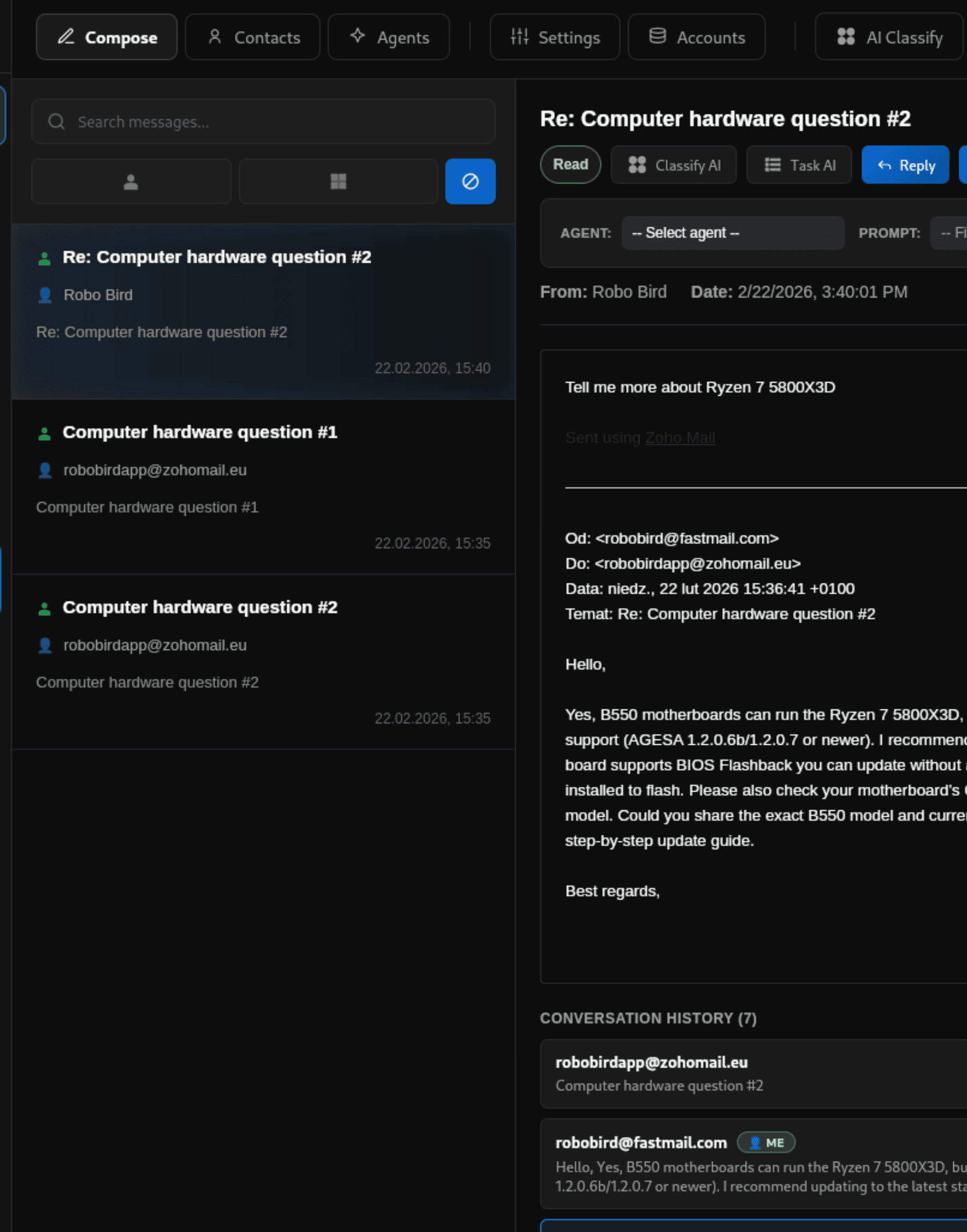The width and height of the screenshot is (967, 1232).
Task: Click the search messages field
Action: tap(263, 121)
